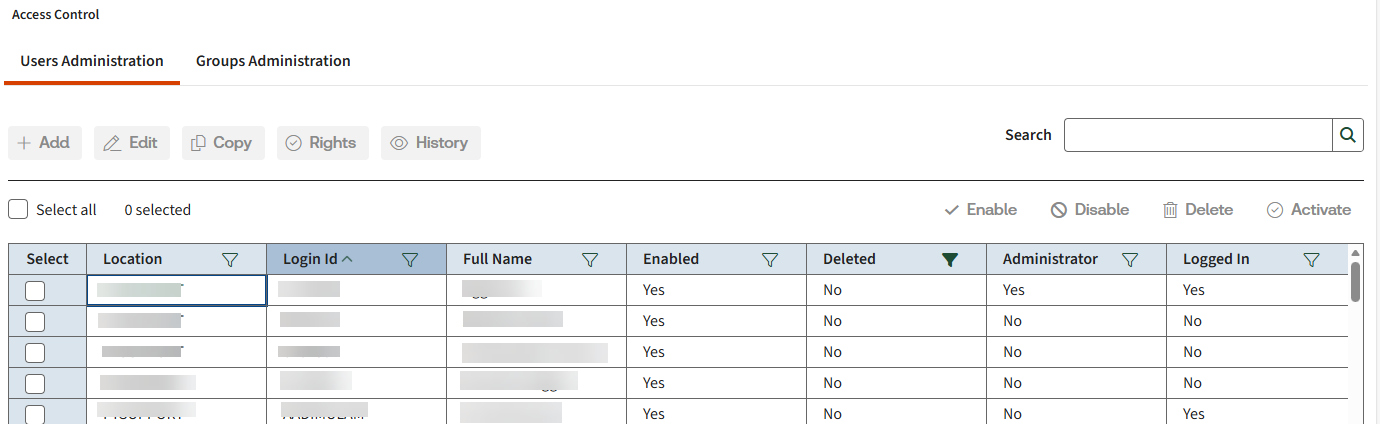Screen dimensions: 1380x424
Task: Click the Rights button
Action: (322, 143)
